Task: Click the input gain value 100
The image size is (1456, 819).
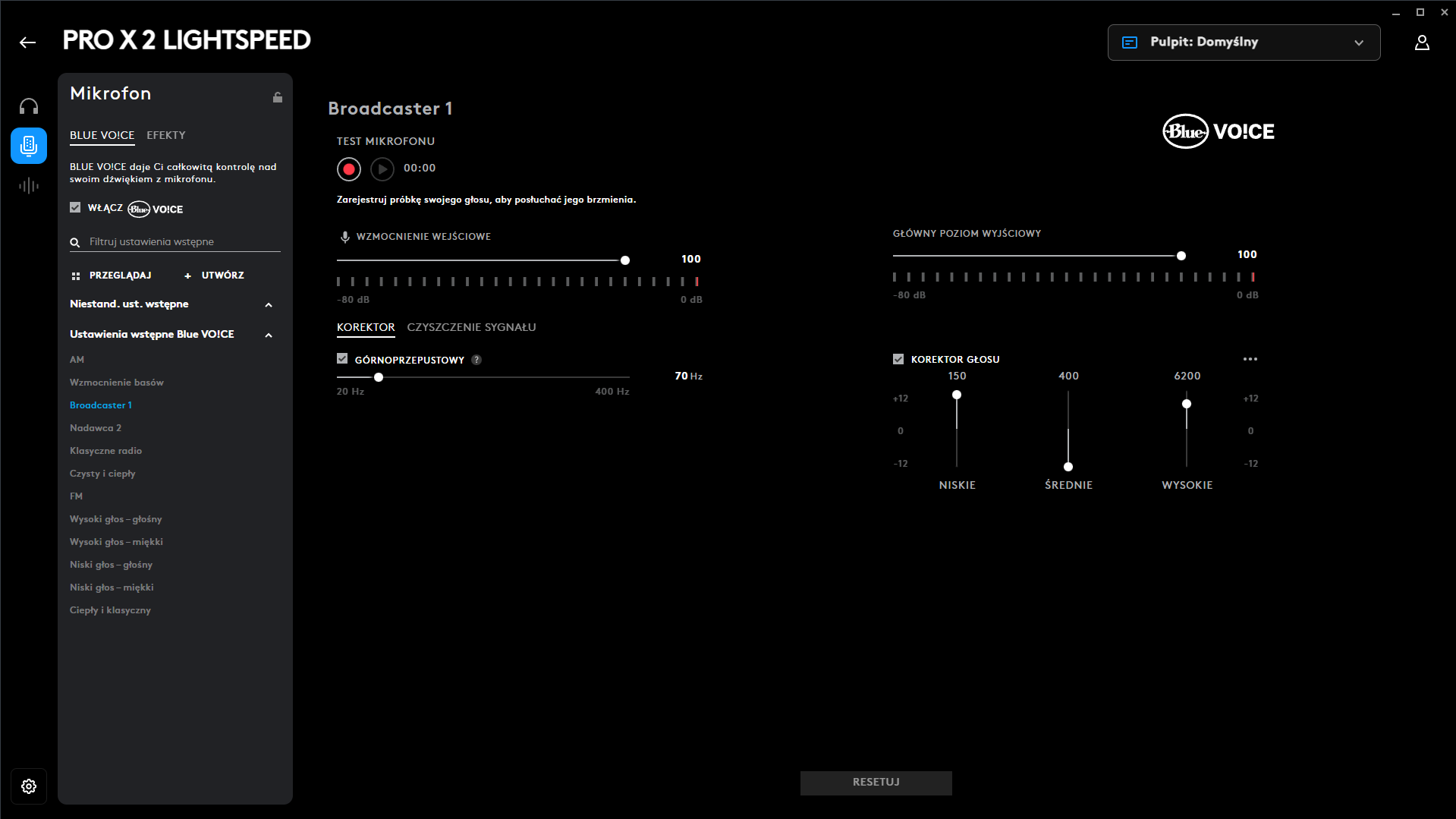Action: [691, 260]
